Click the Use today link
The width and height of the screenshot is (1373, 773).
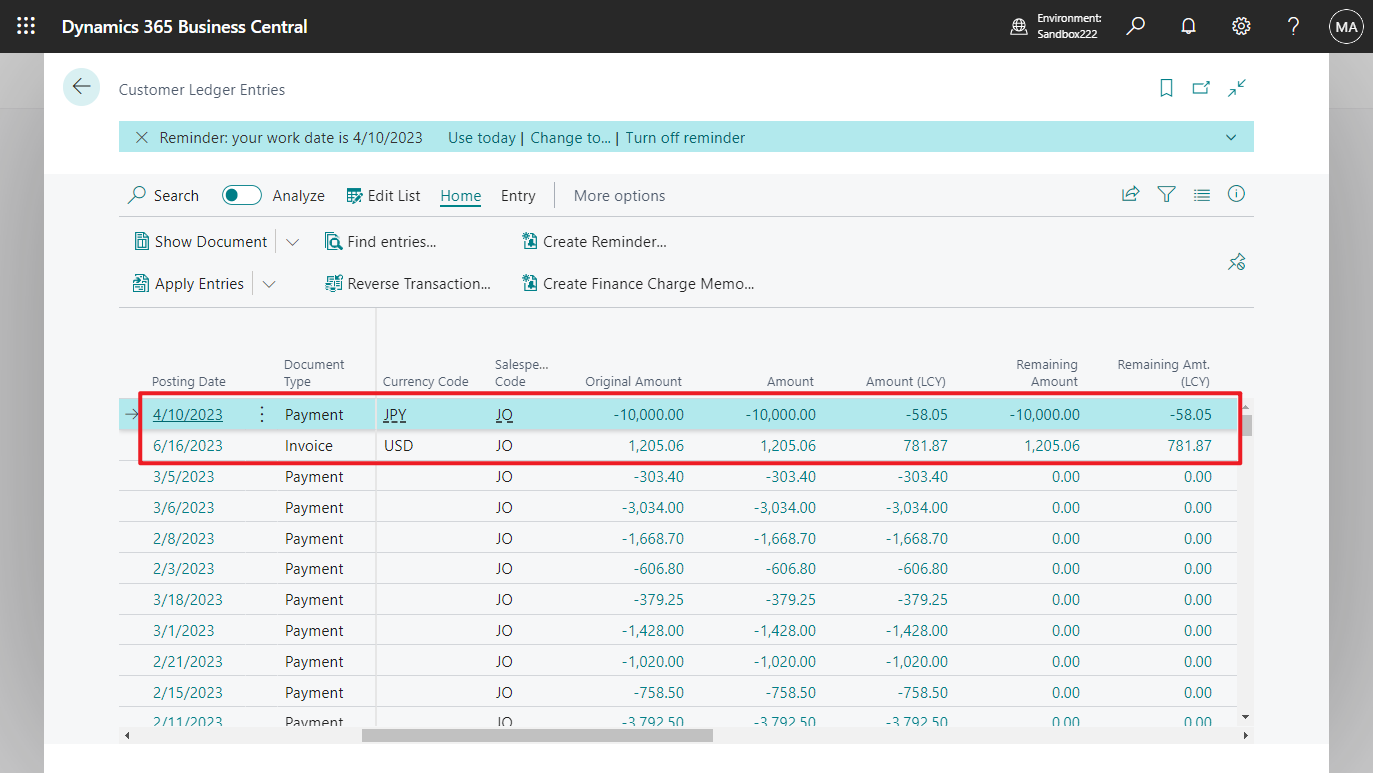coord(481,137)
